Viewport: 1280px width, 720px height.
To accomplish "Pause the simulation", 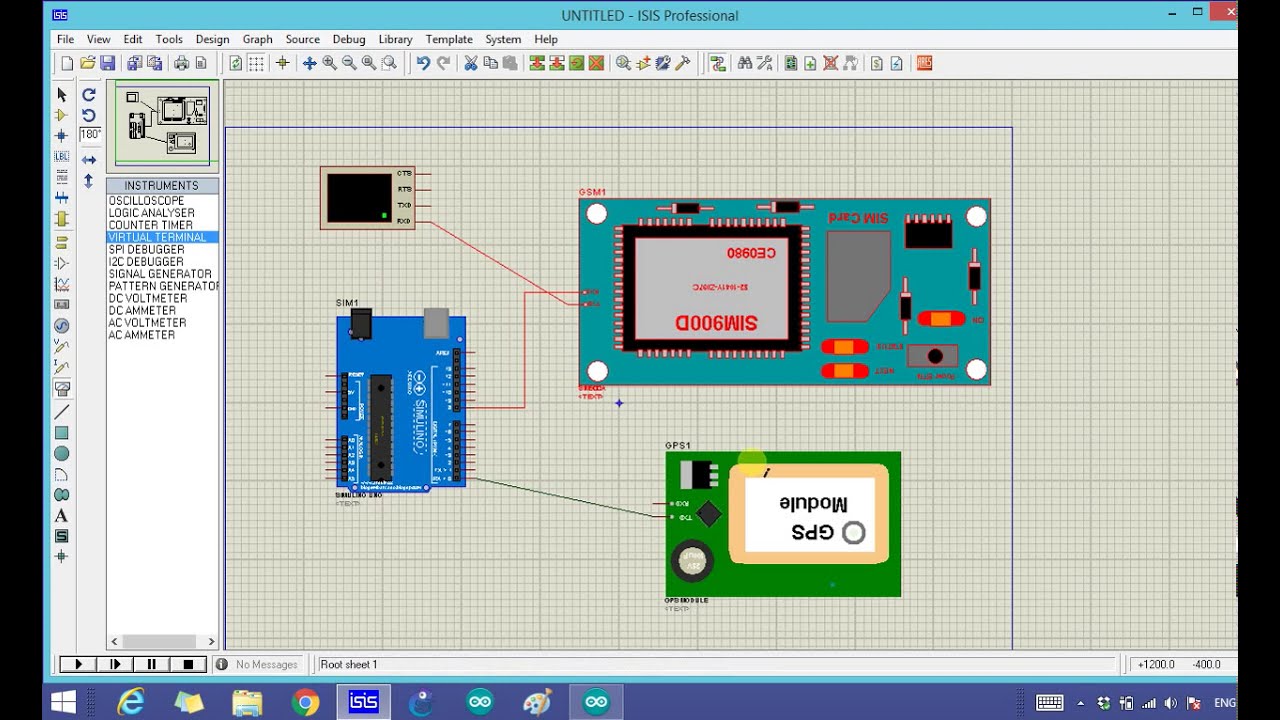I will [152, 664].
